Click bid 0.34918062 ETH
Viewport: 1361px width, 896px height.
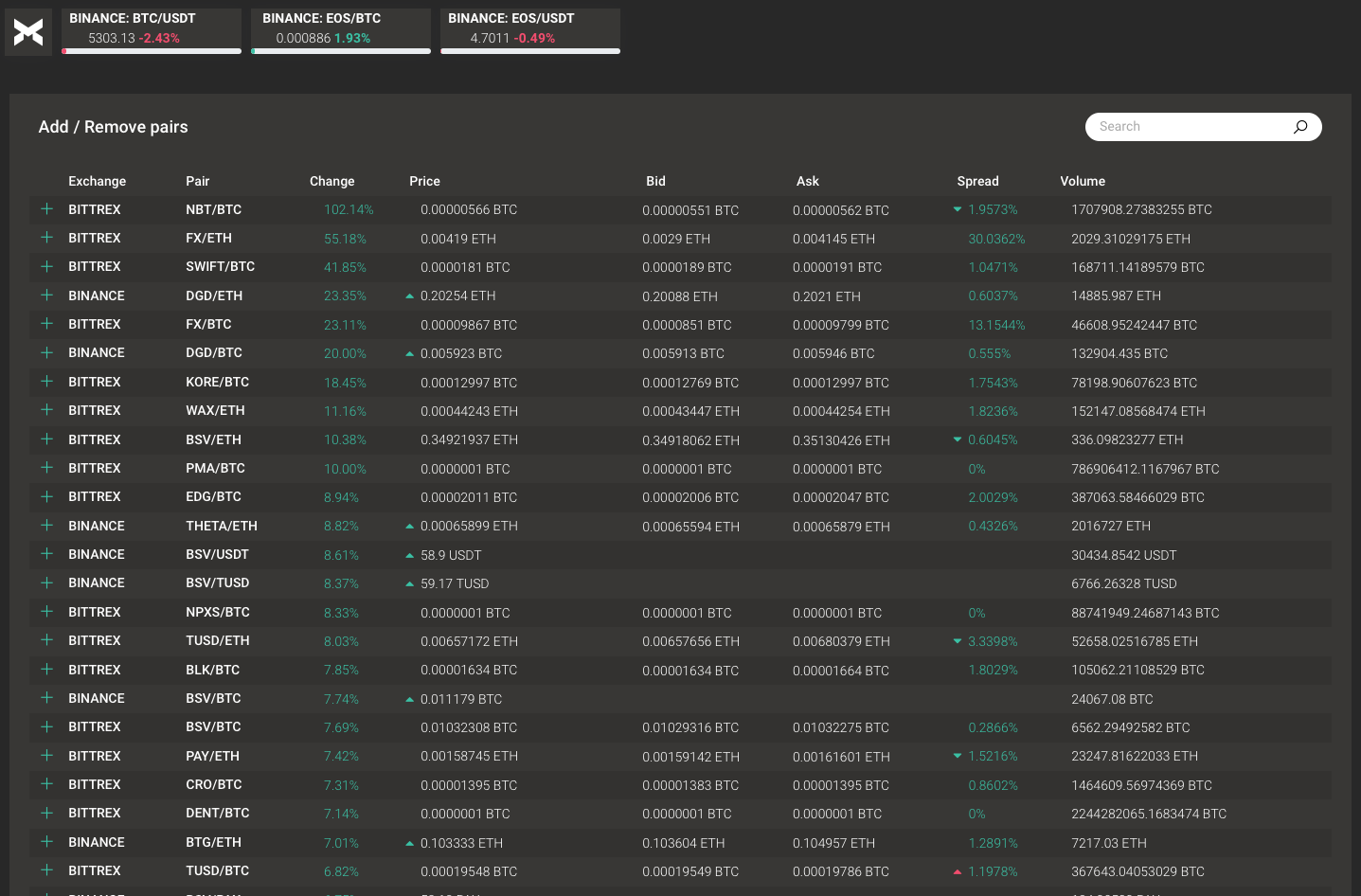click(690, 440)
